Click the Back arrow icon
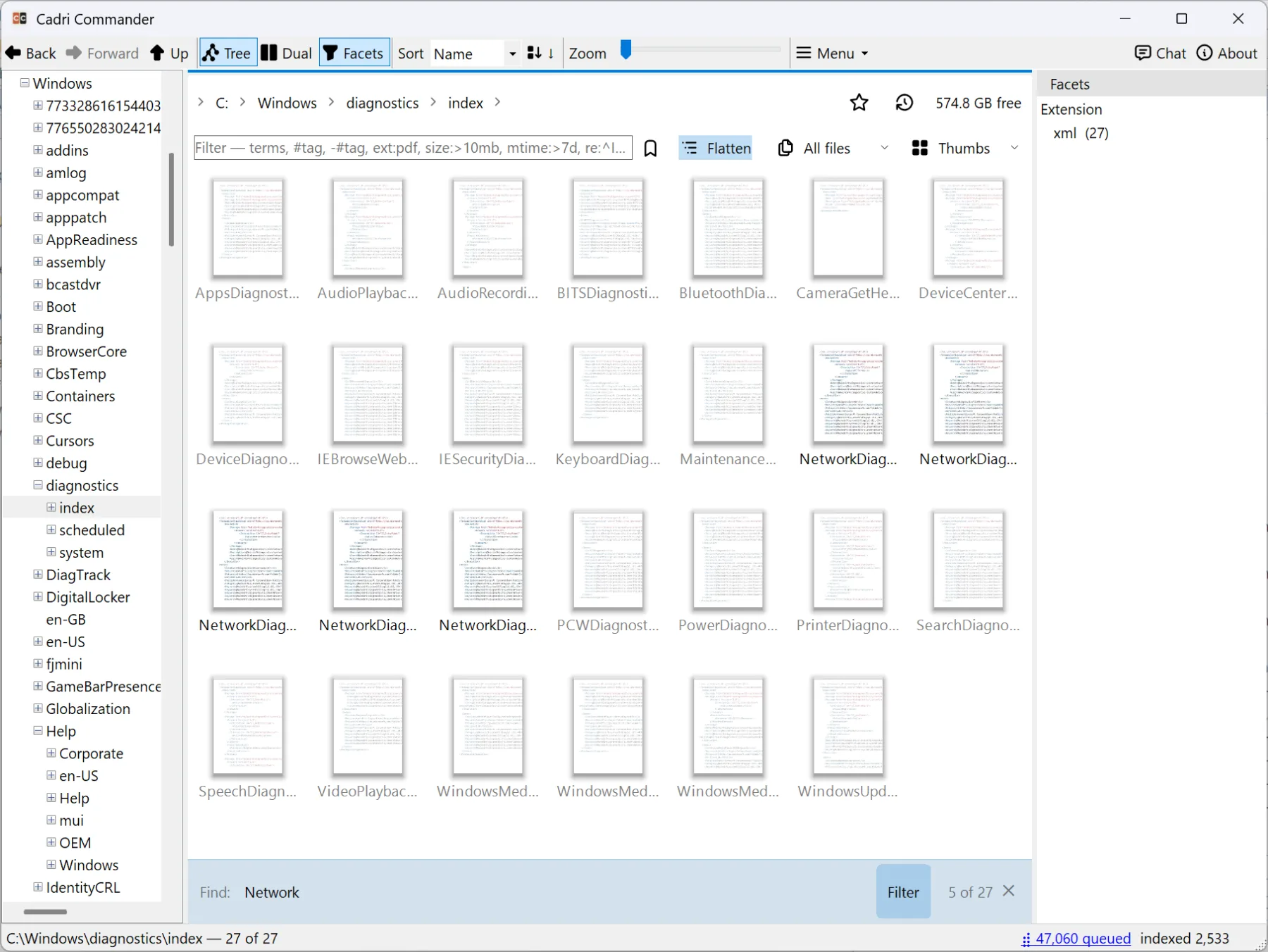The width and height of the screenshot is (1268, 952). coord(13,54)
